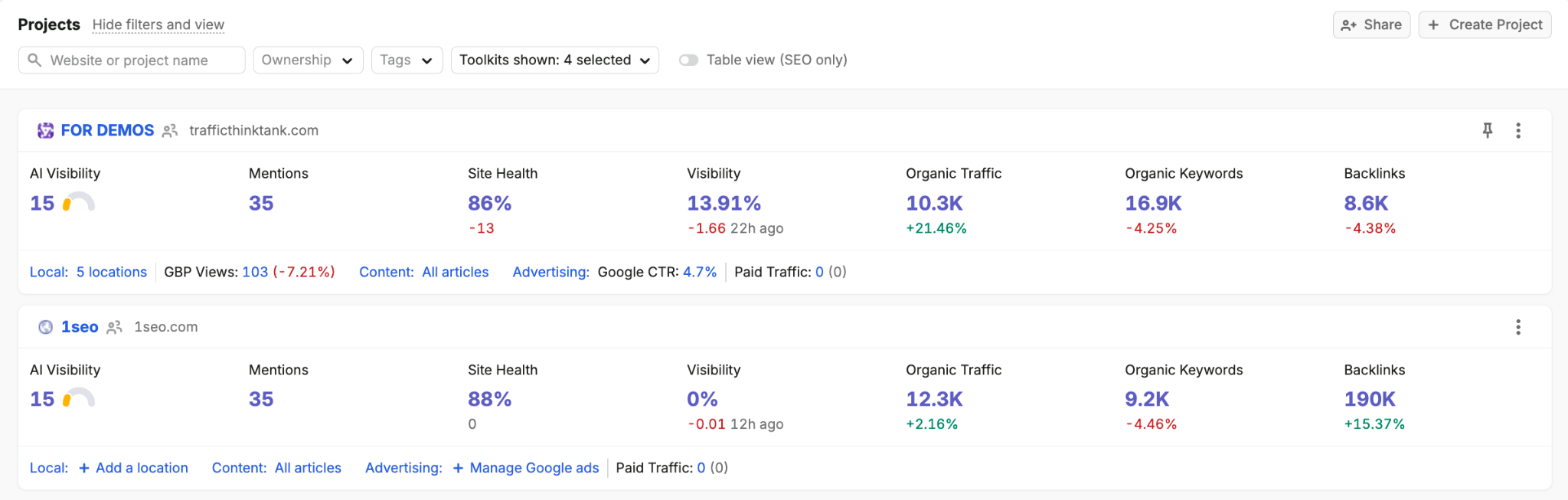Open the FOR DEMOS three-dot menu

tap(1518, 130)
